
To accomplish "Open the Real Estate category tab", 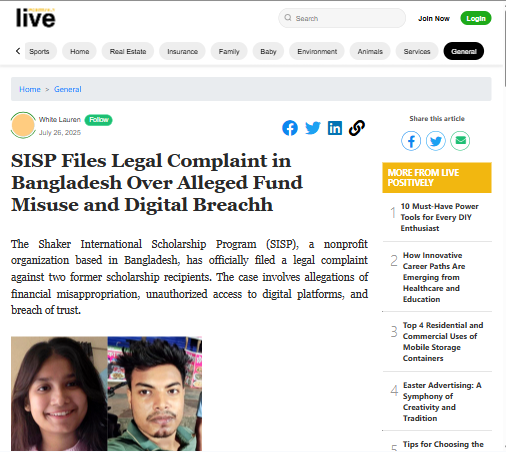I will [128, 51].
